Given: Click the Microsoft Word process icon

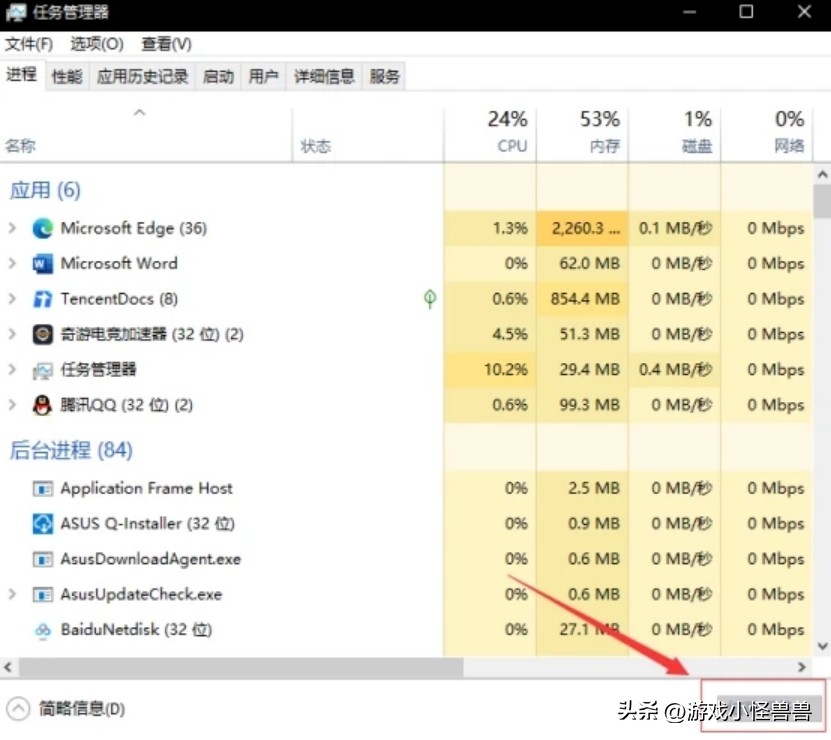Looking at the screenshot, I should [41, 263].
